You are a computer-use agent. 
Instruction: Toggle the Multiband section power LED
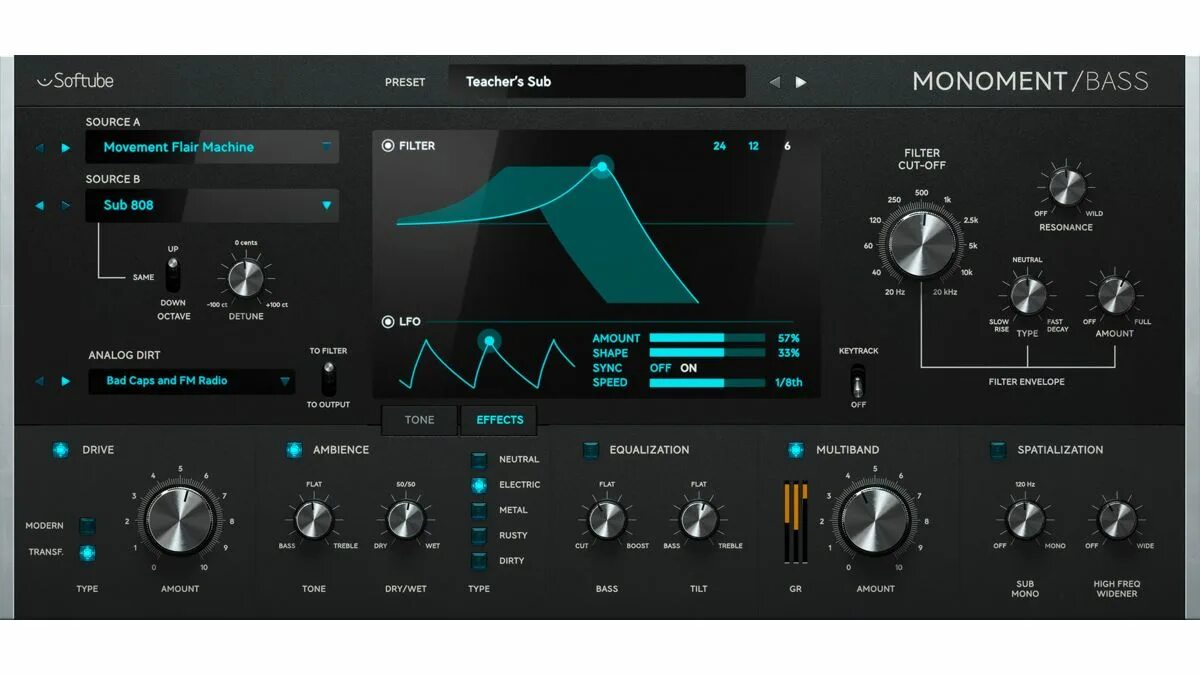[x=796, y=450]
